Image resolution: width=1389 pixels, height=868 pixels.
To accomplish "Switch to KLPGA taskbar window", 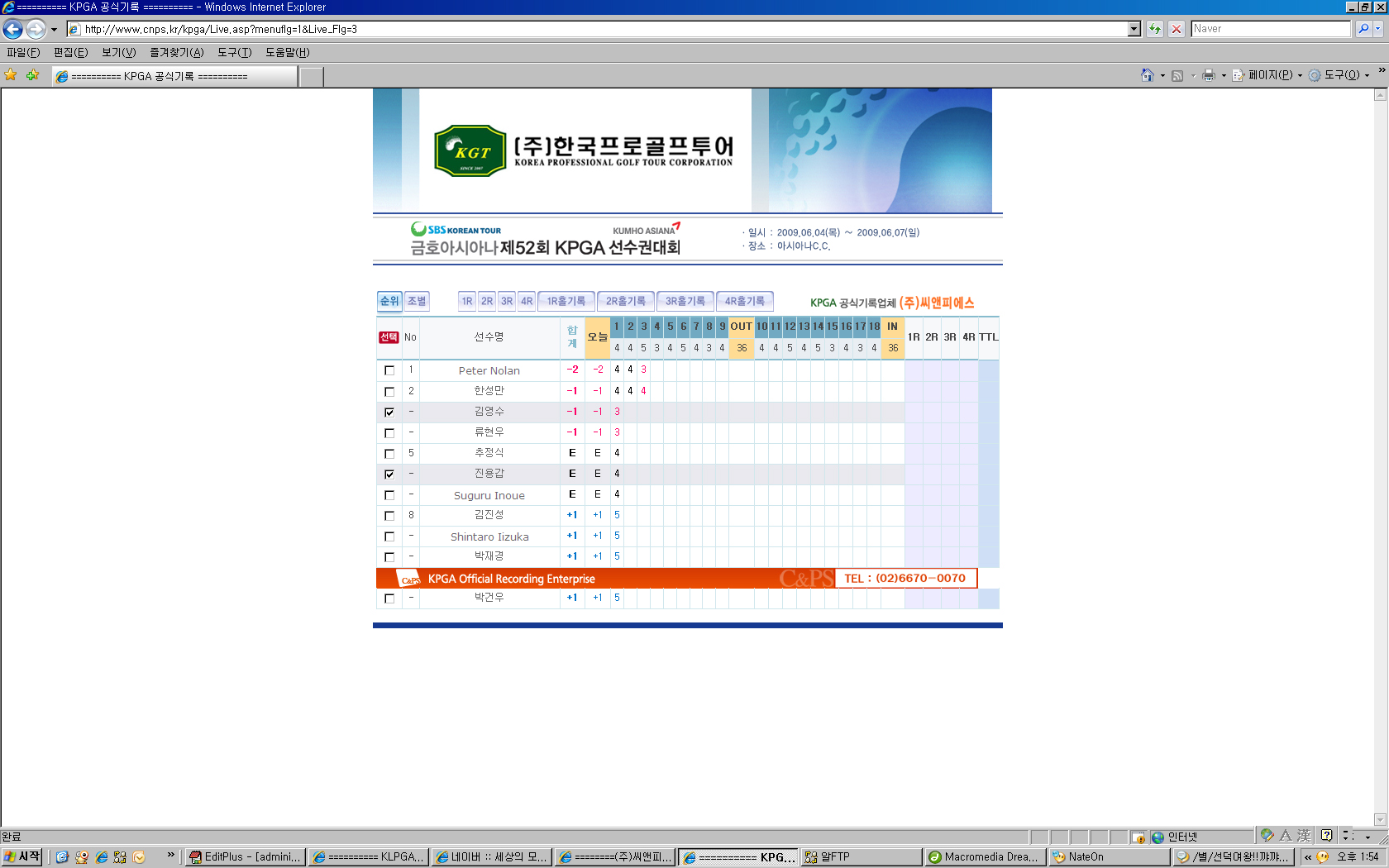I will 369,857.
